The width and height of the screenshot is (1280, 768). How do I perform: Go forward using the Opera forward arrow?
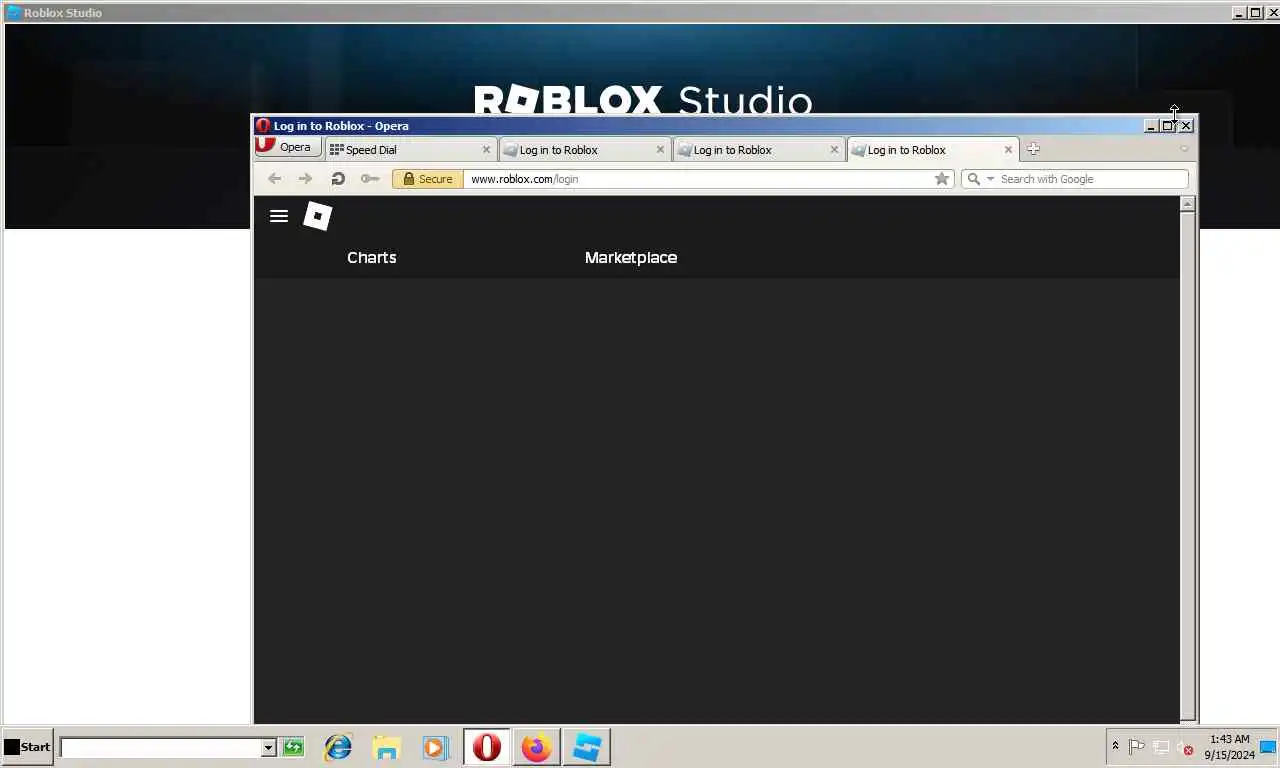click(x=306, y=179)
